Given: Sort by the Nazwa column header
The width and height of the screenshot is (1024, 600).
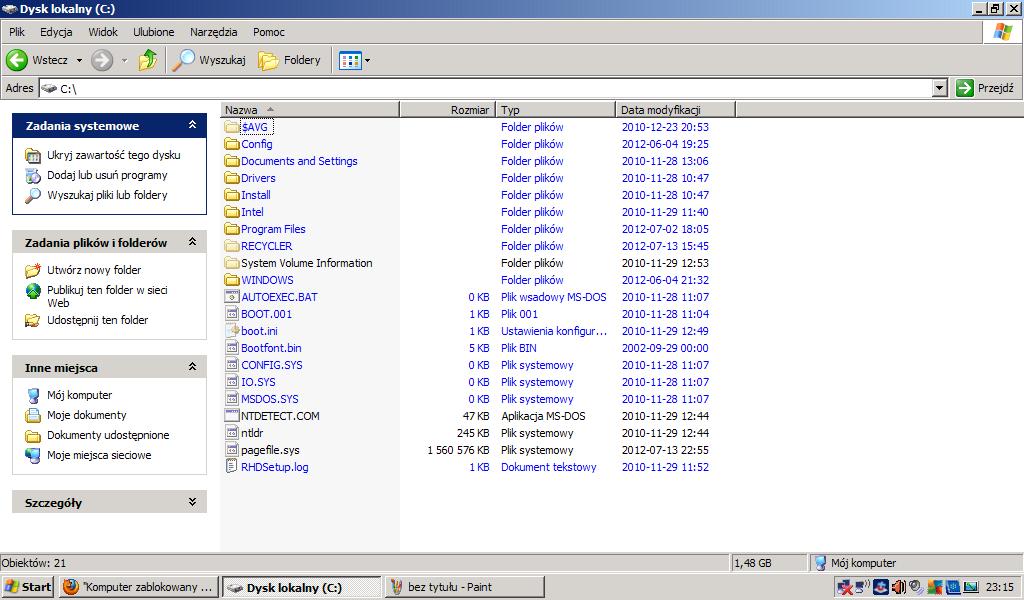Looking at the screenshot, I should point(310,110).
